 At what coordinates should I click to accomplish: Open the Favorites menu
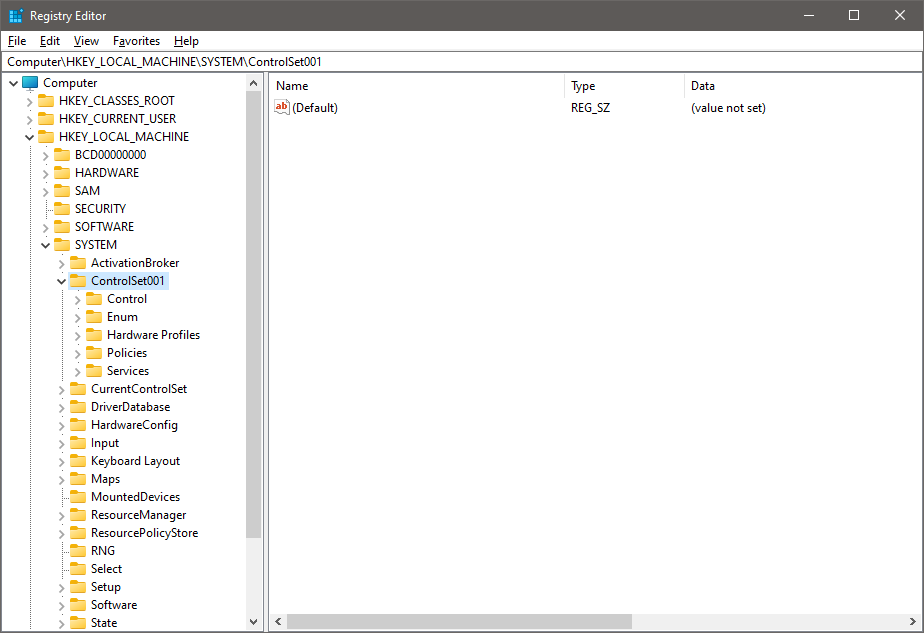coord(137,41)
